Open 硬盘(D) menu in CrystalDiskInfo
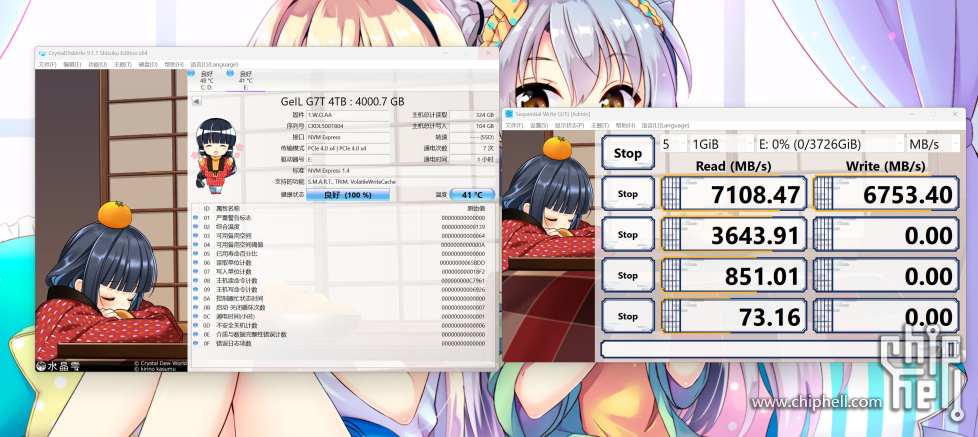 point(148,64)
